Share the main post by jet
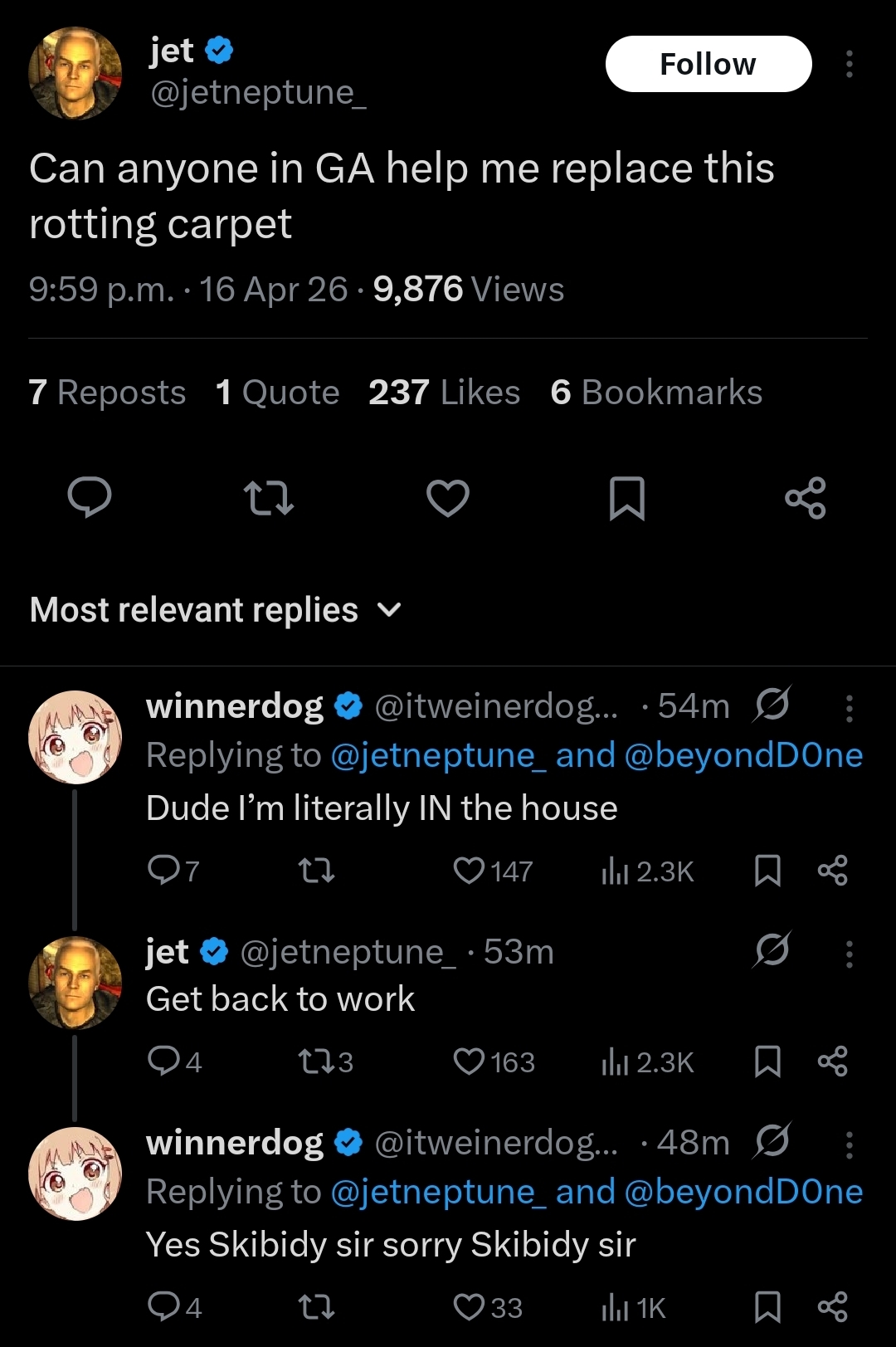Image resolution: width=896 pixels, height=1347 pixels. click(806, 498)
